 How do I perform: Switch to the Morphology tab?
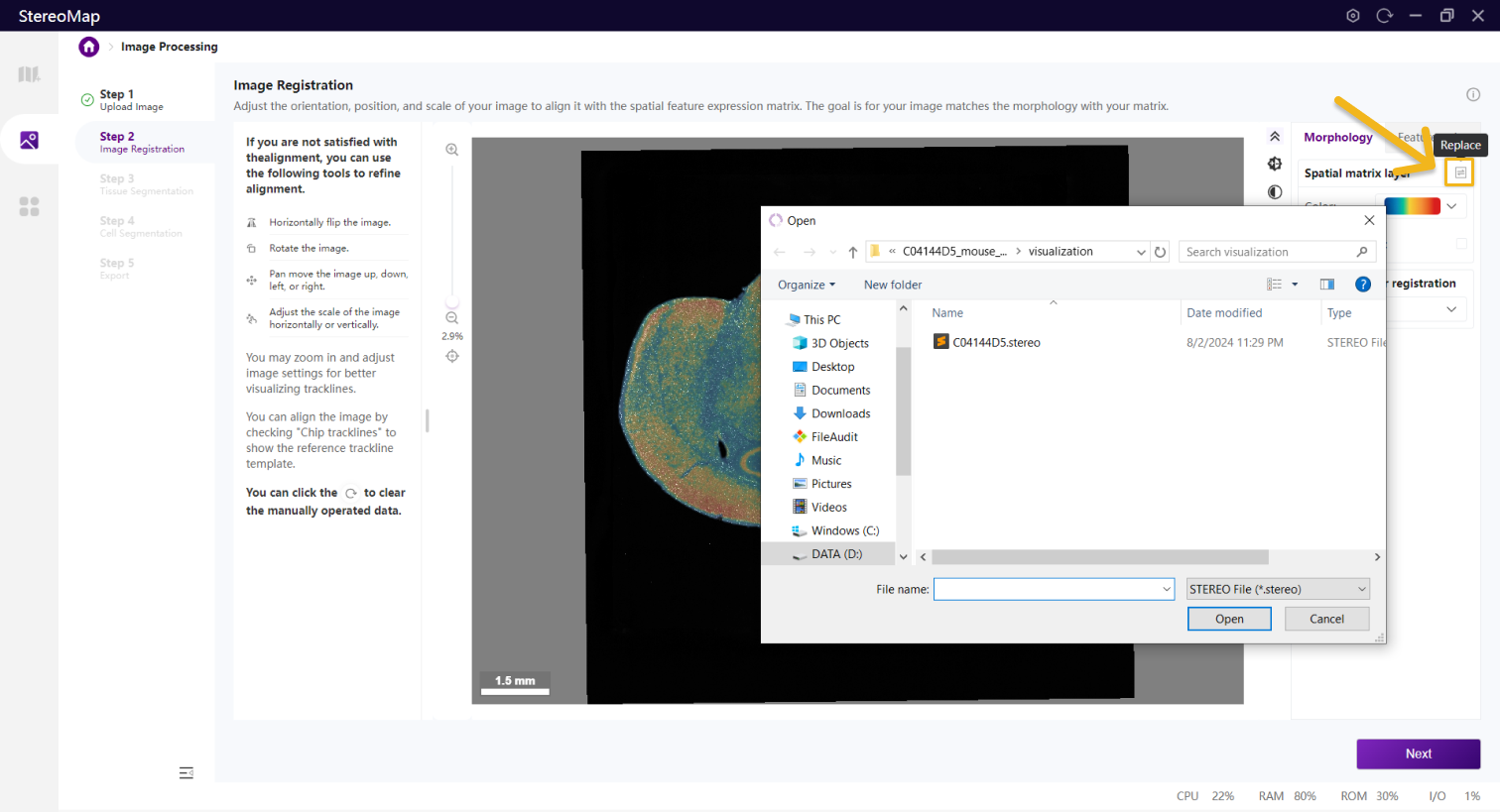[1337, 138]
